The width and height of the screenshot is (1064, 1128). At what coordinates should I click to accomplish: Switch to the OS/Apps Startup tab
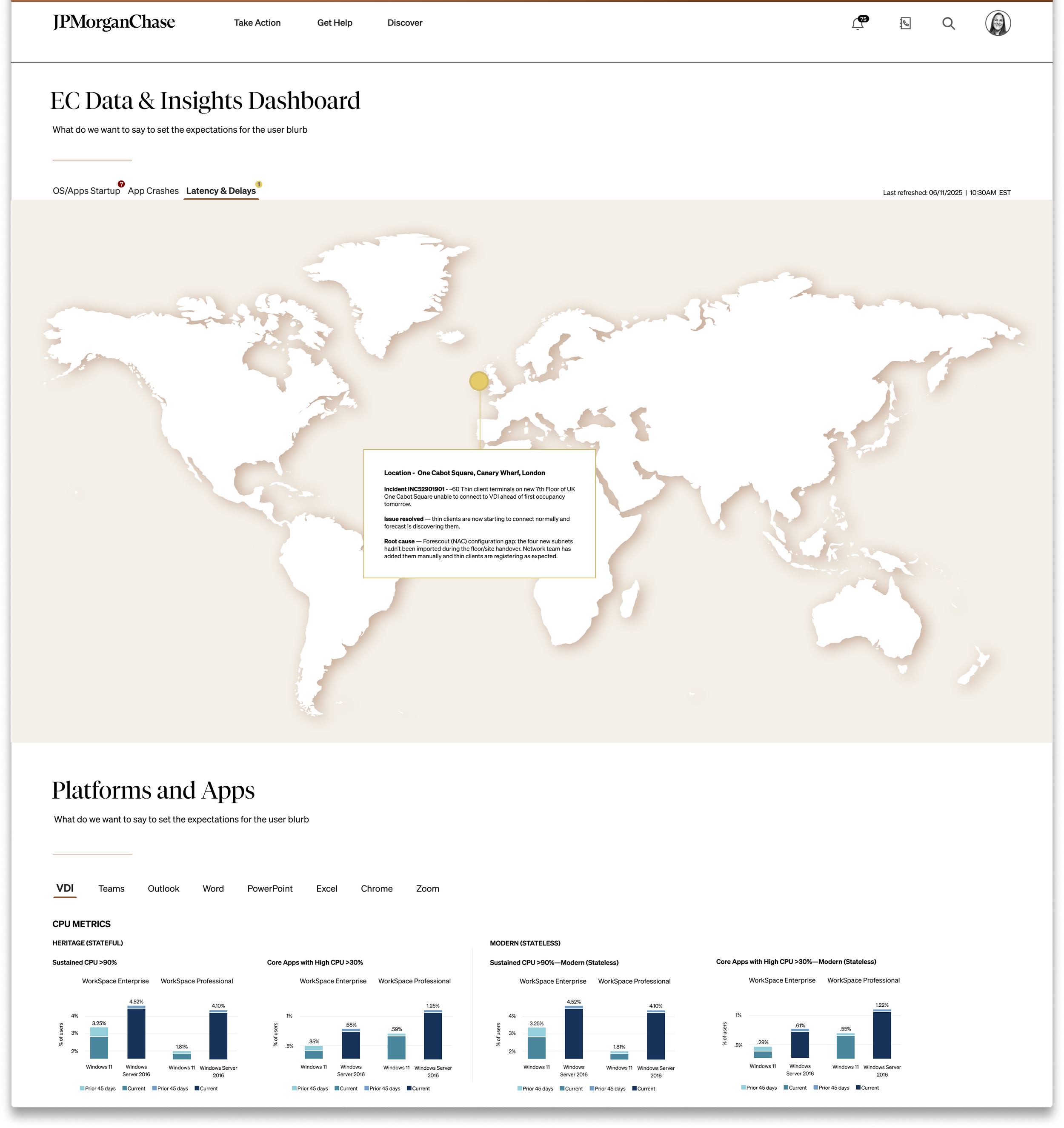coord(86,191)
